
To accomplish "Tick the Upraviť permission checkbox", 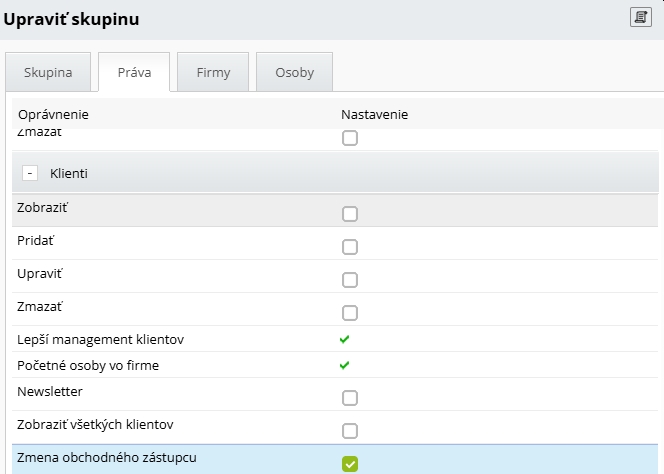I will point(350,280).
